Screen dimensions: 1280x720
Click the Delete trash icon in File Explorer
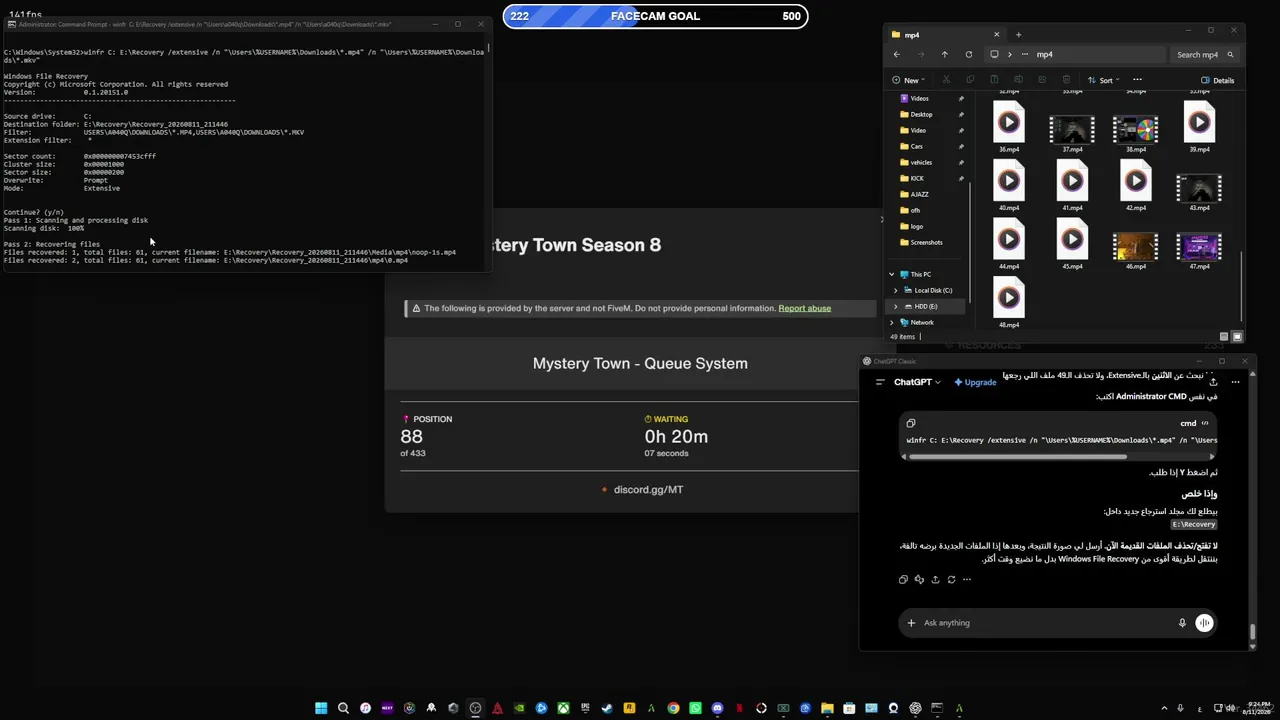[x=1066, y=80]
